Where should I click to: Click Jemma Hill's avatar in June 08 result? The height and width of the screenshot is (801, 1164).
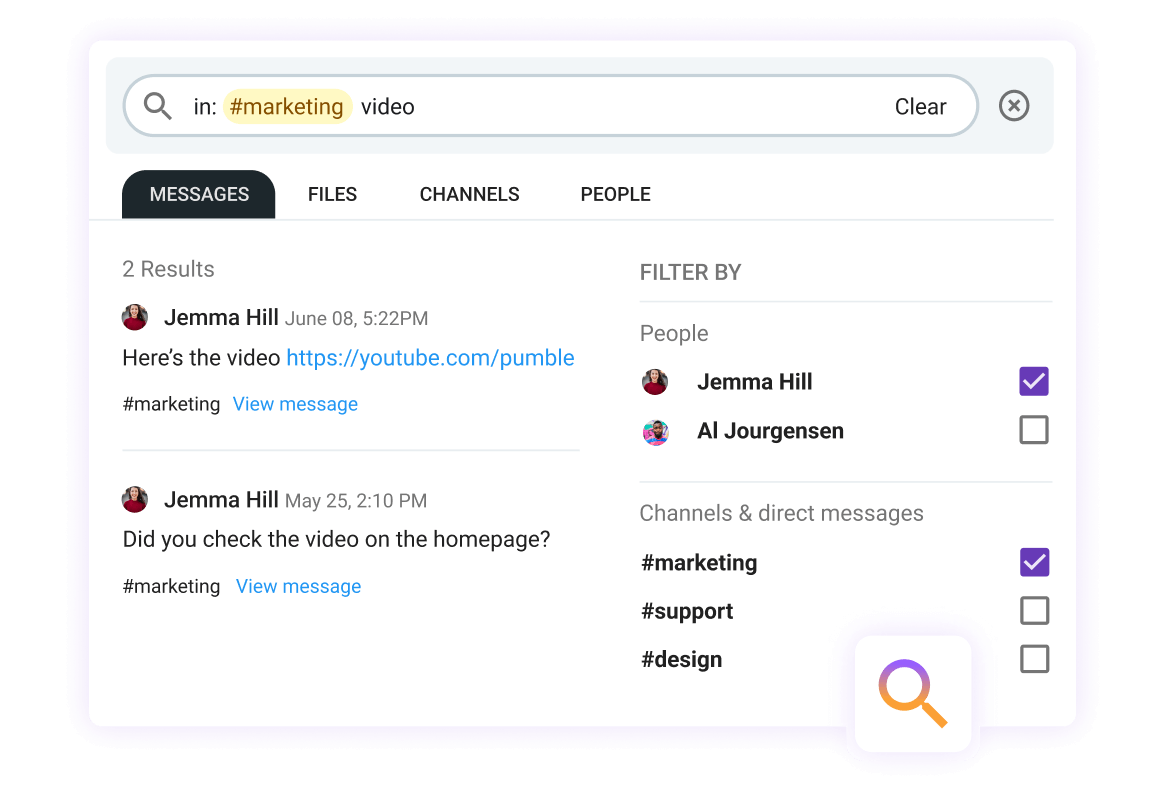coord(135,318)
